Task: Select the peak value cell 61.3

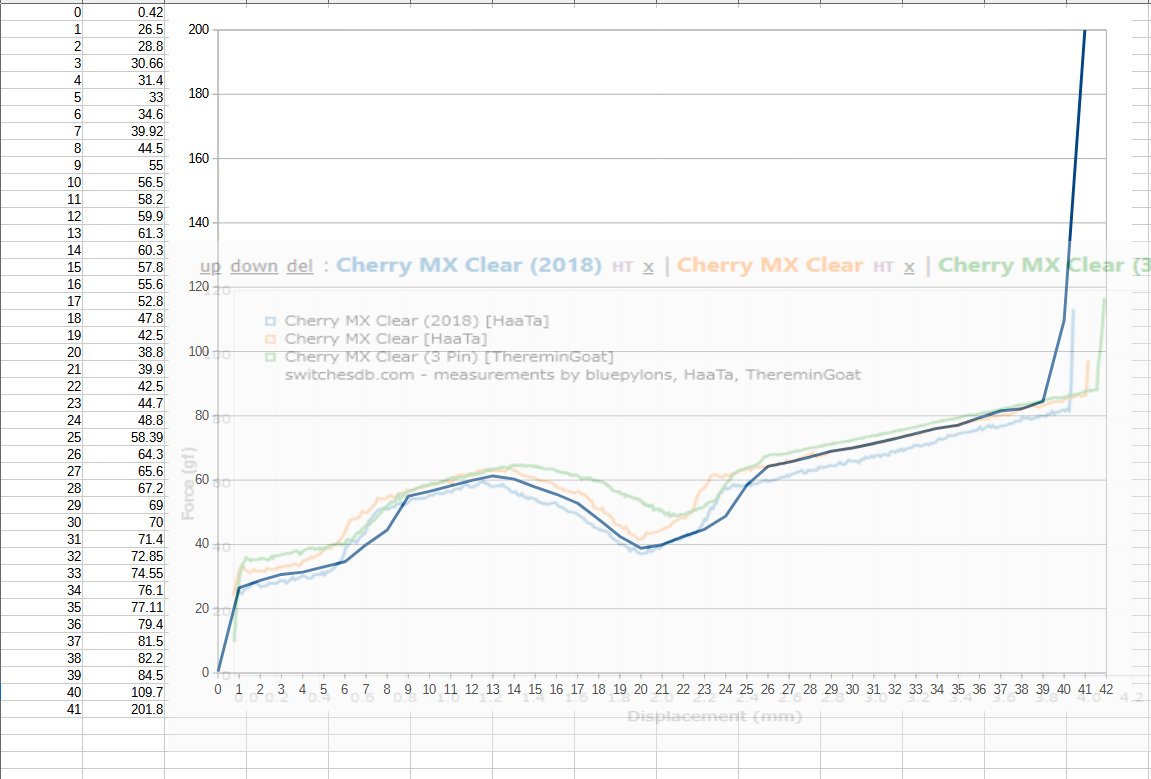Action: click(x=124, y=233)
